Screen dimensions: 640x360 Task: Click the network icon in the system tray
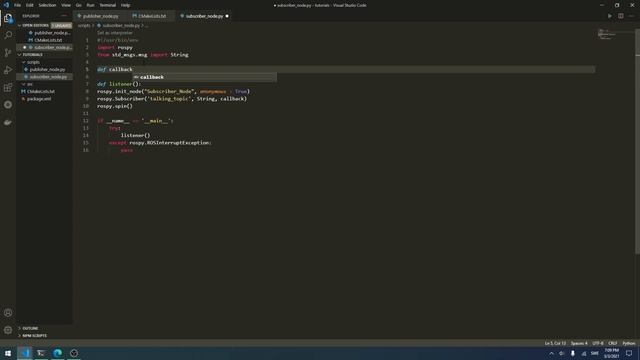[x=584, y=353]
